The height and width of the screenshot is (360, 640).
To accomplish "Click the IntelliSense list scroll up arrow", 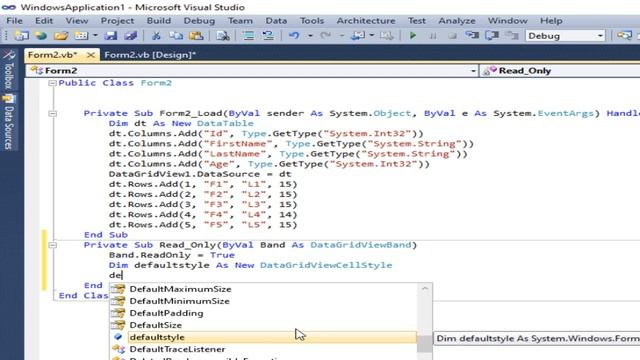I will (425, 289).
